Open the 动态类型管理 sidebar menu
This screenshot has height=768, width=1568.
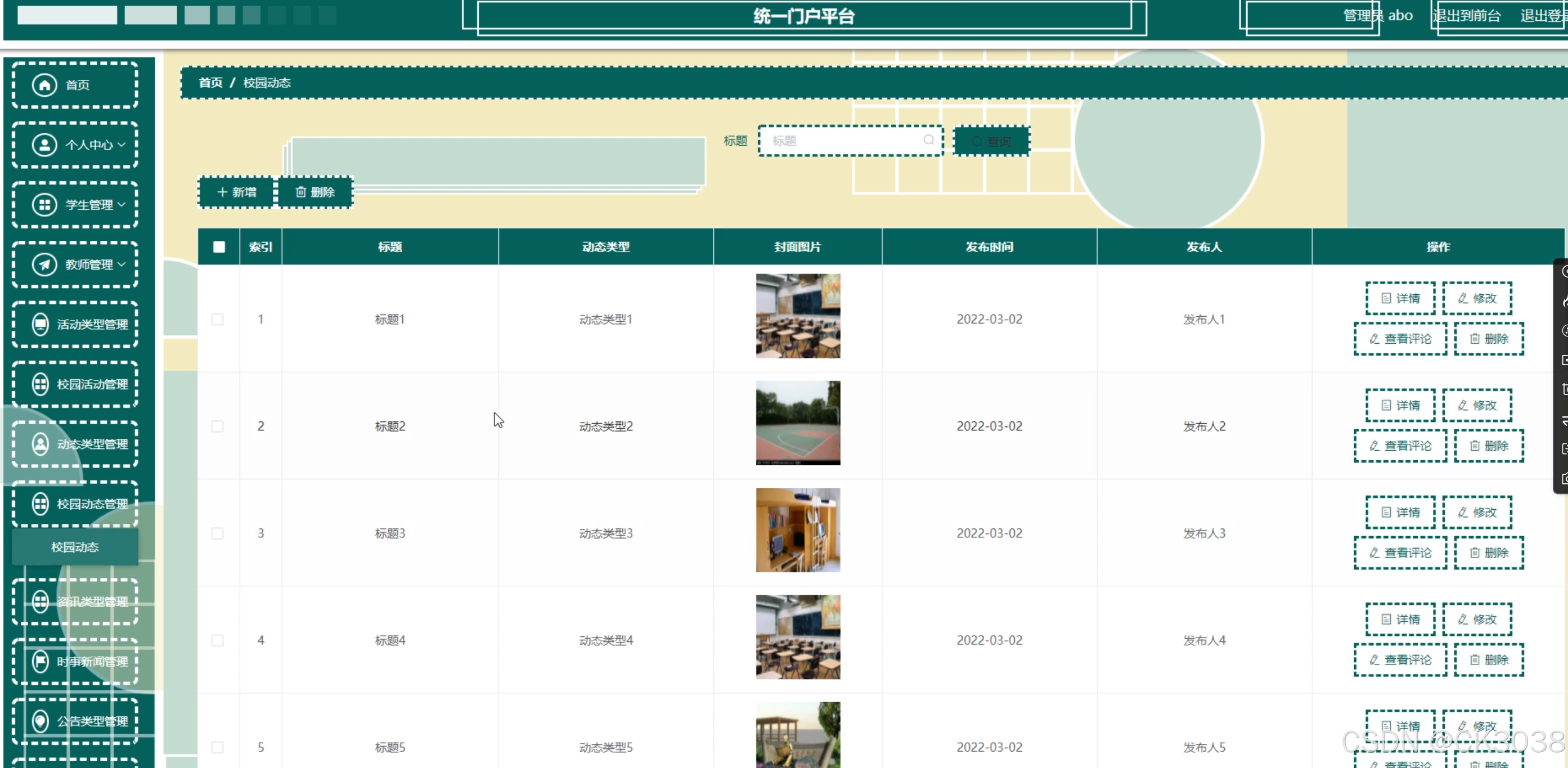click(x=75, y=444)
